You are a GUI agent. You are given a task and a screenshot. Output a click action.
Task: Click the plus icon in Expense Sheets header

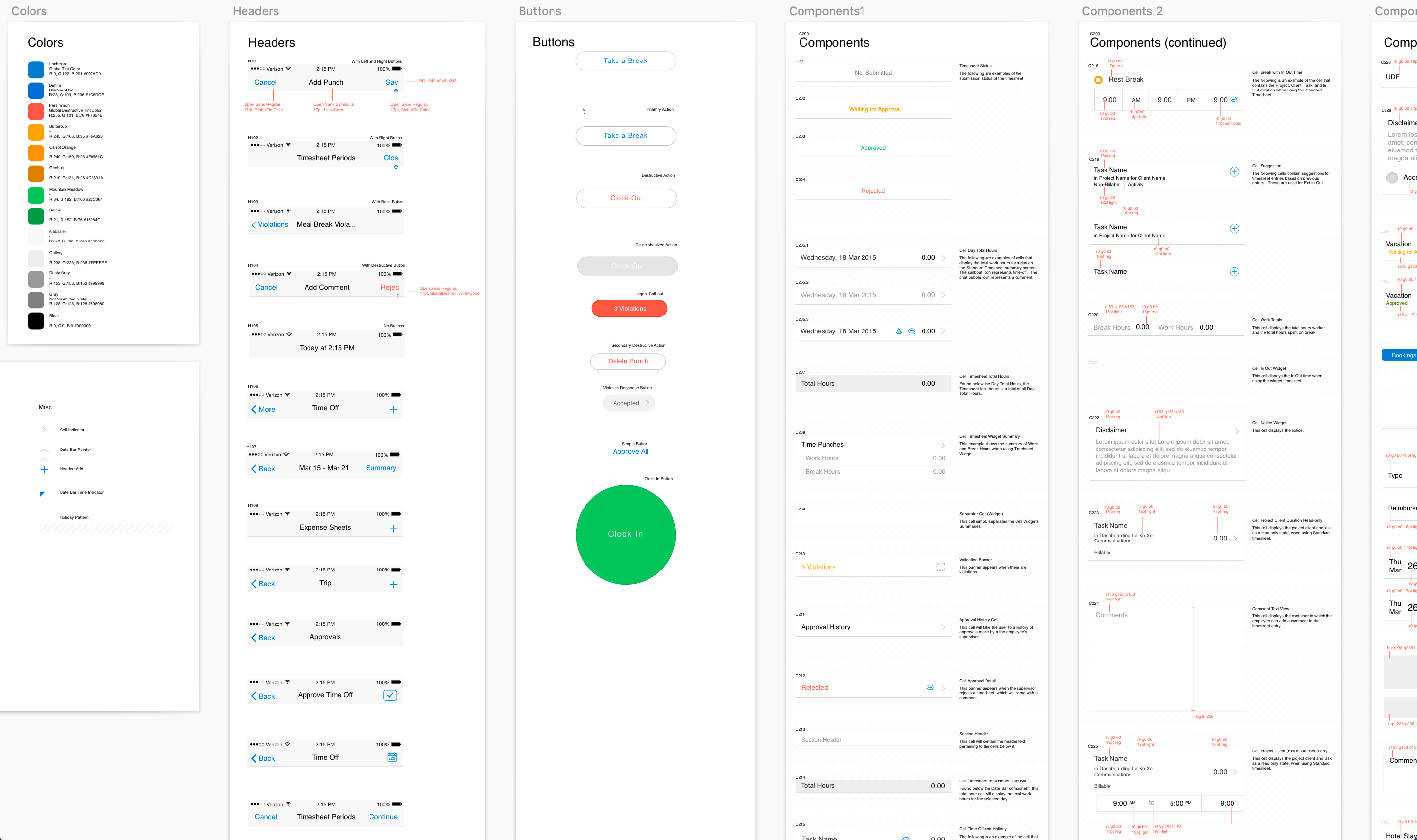click(x=393, y=529)
